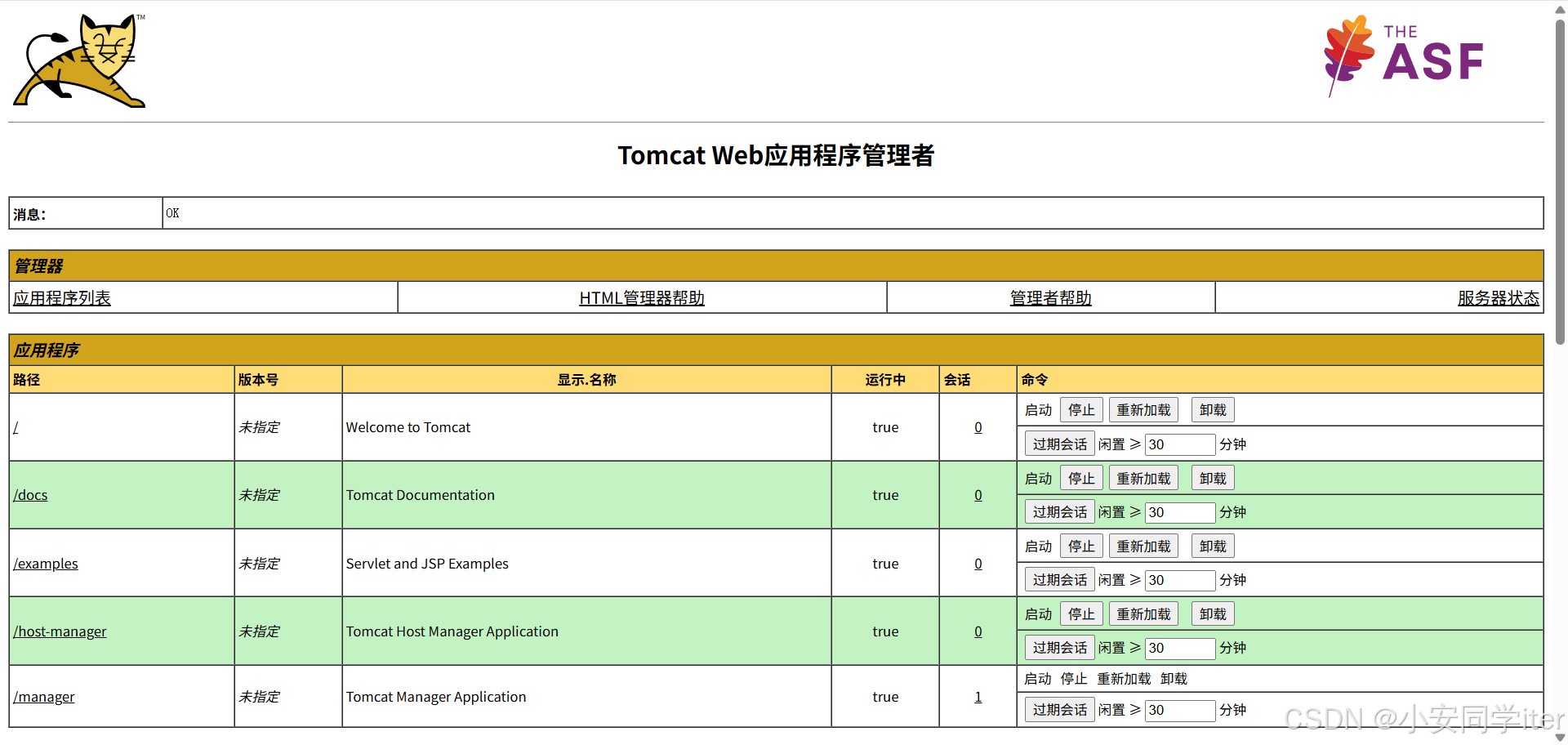Click the scrollbar down arrow
Screen dimensions: 1568x745
click(x=1560, y=738)
